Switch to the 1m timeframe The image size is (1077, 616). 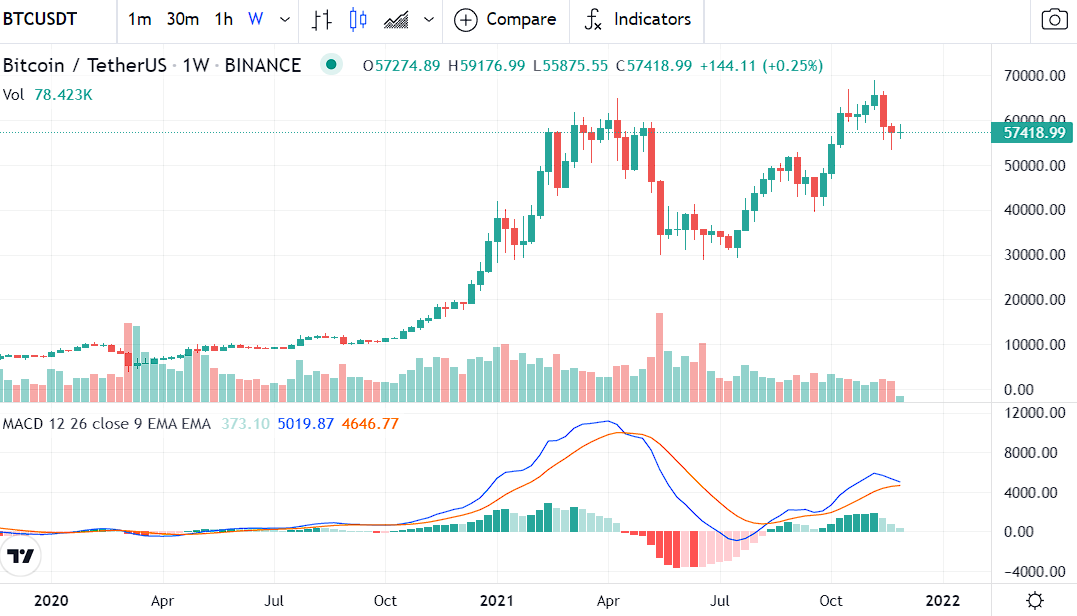tap(140, 19)
